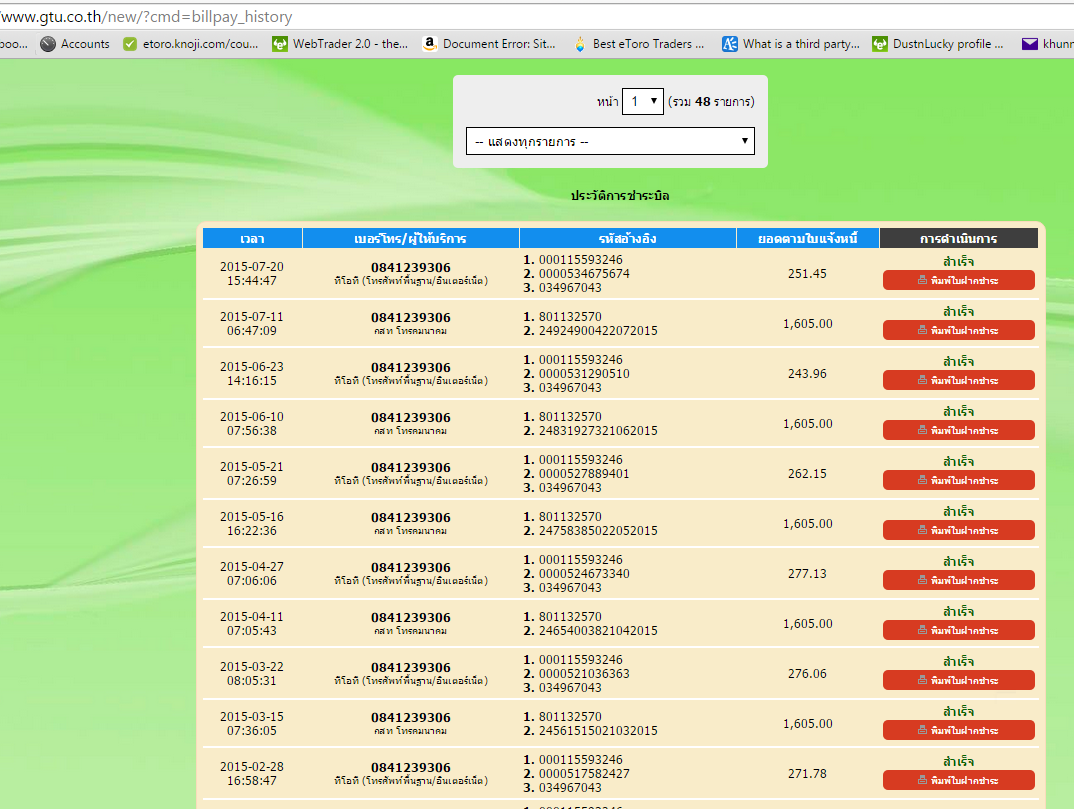Select timestamp 2015-06-23 14:16:15
The width and height of the screenshot is (1074, 809).
click(x=251, y=373)
